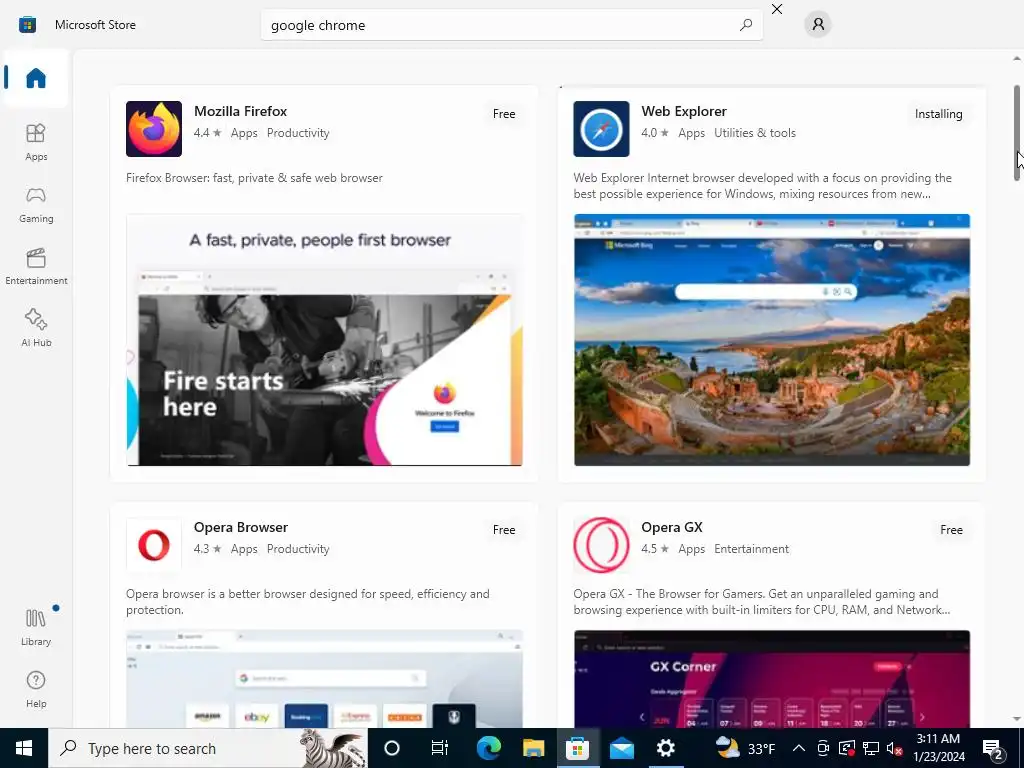Image resolution: width=1024 pixels, height=768 pixels.
Task: Show hidden system tray icons
Action: 799,748
